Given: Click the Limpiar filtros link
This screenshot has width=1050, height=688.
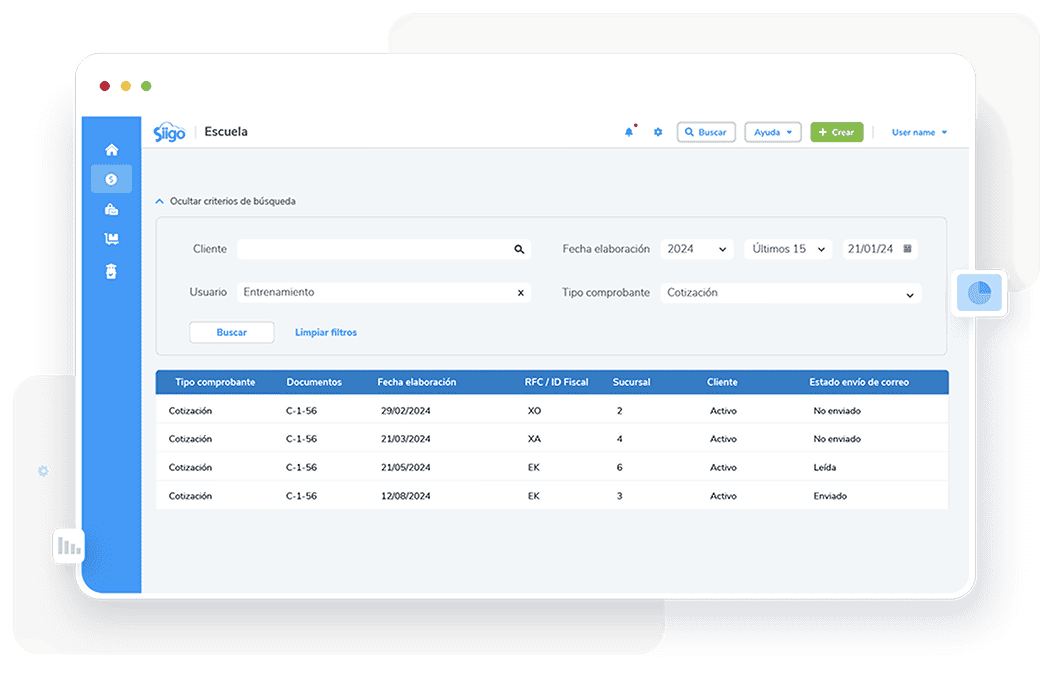Looking at the screenshot, I should pos(326,332).
